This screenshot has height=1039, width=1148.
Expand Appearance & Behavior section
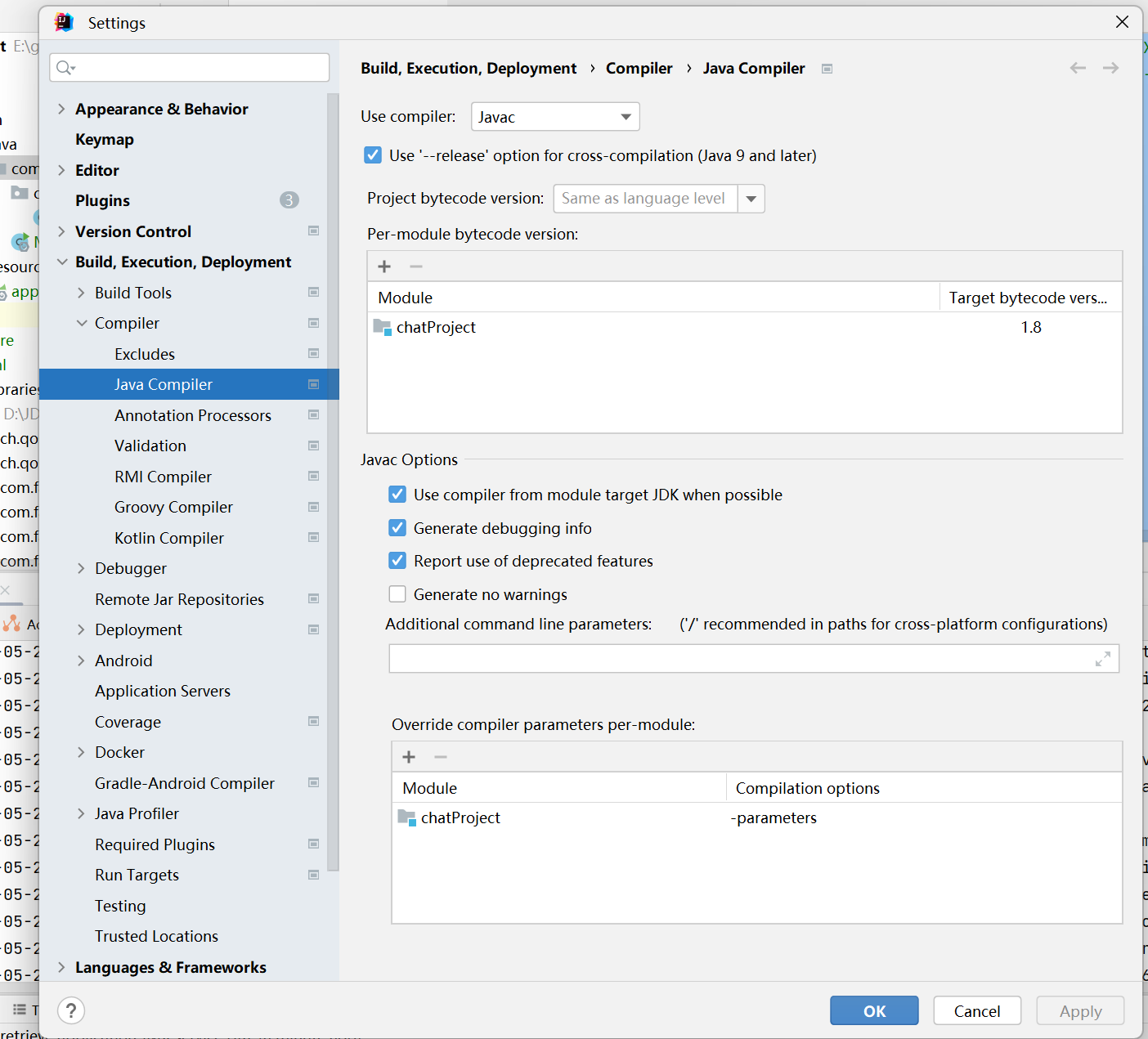point(61,109)
